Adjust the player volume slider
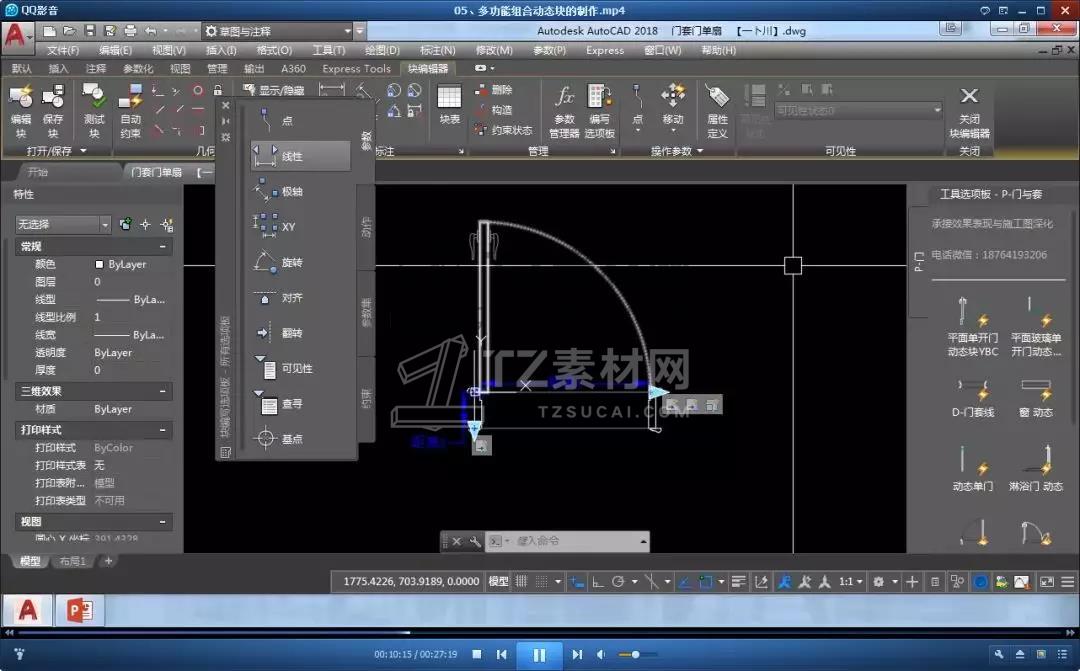 point(634,655)
